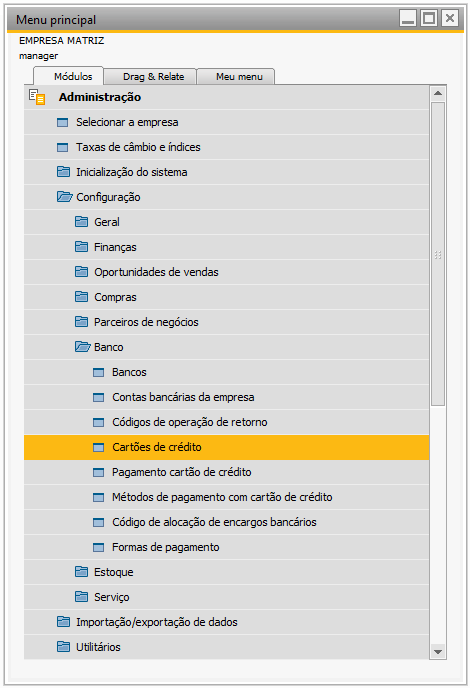Viewport: 470px width, 688px height.
Task: Click the Administração module icon
Action: (37, 97)
